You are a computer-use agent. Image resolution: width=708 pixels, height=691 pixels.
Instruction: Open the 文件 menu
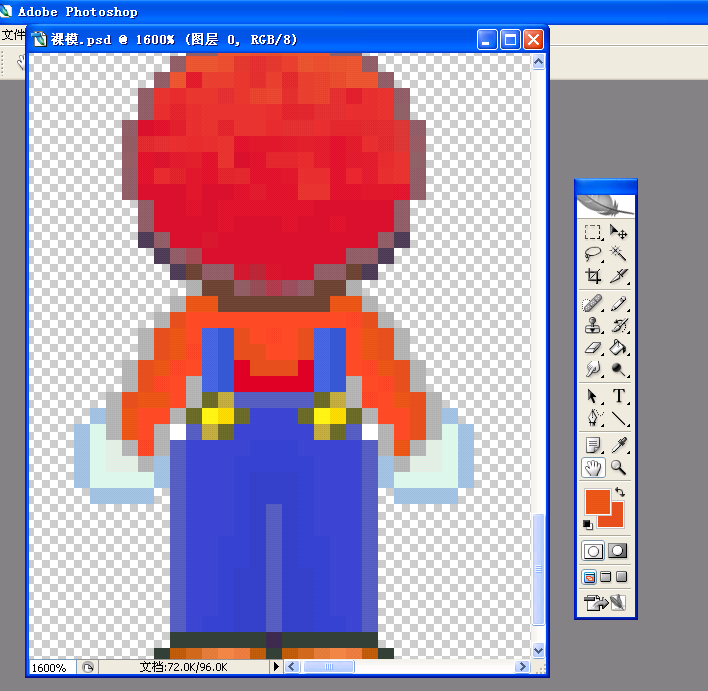(x=13, y=34)
